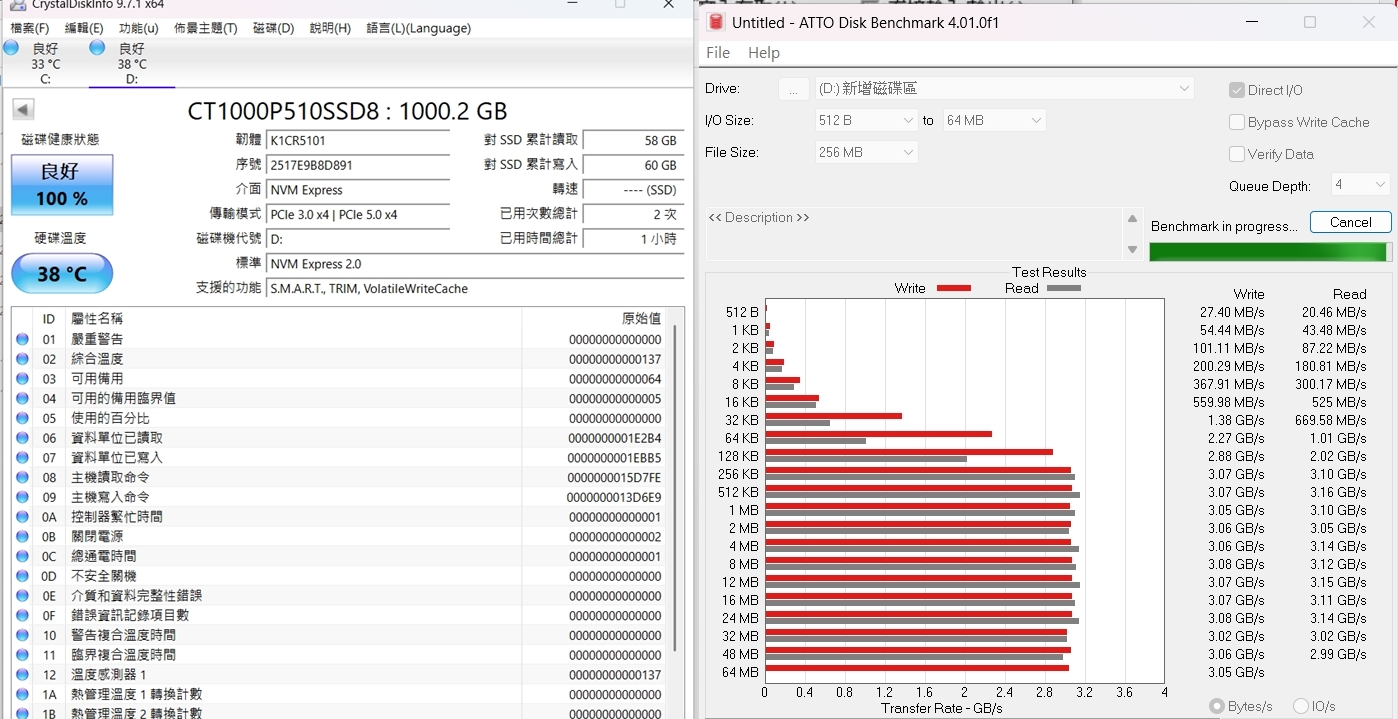Cancel the running ATTO benchmark
The width and height of the screenshot is (1398, 719).
(x=1351, y=222)
